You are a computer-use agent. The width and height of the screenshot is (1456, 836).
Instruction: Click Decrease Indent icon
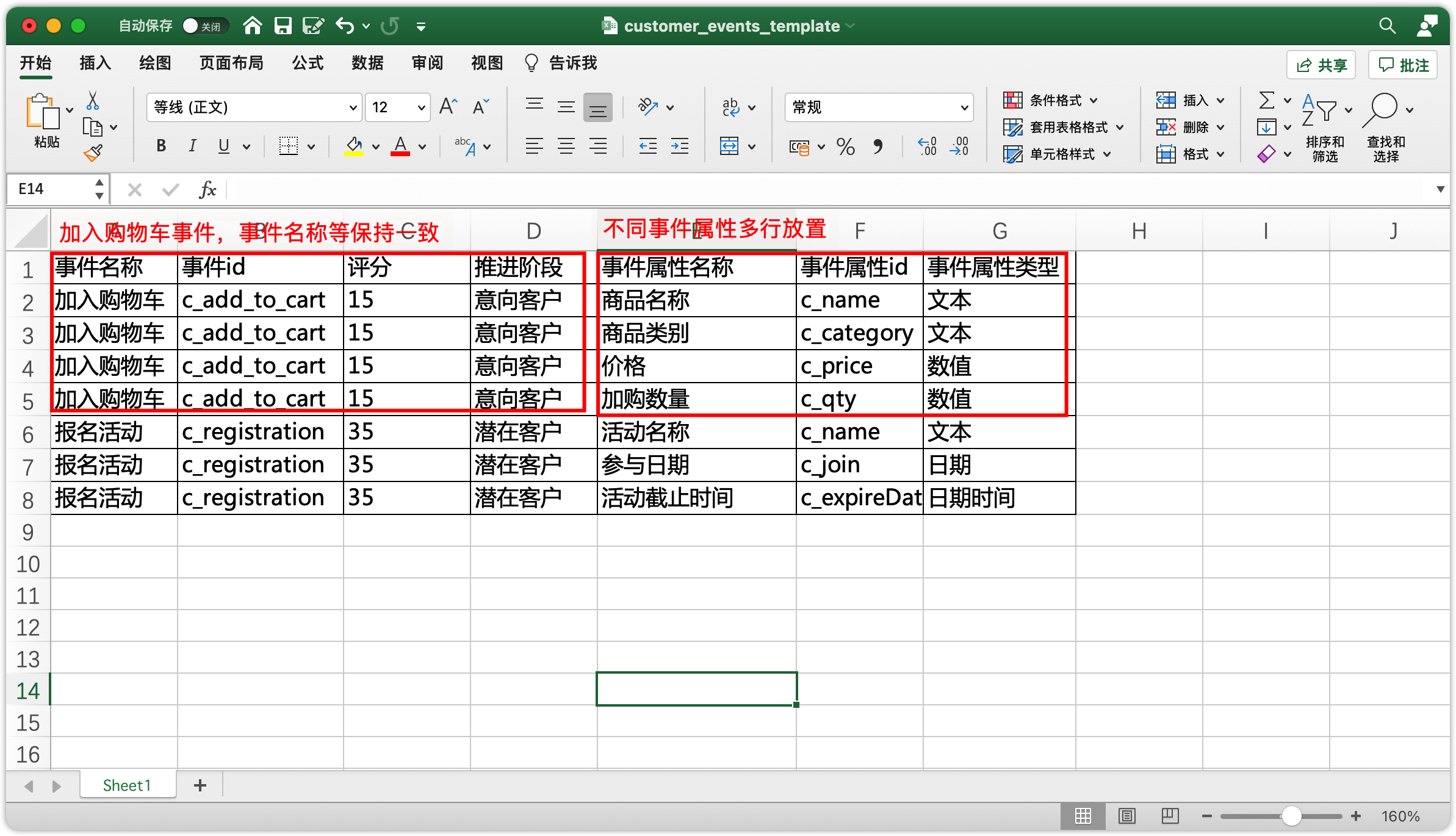tap(647, 146)
